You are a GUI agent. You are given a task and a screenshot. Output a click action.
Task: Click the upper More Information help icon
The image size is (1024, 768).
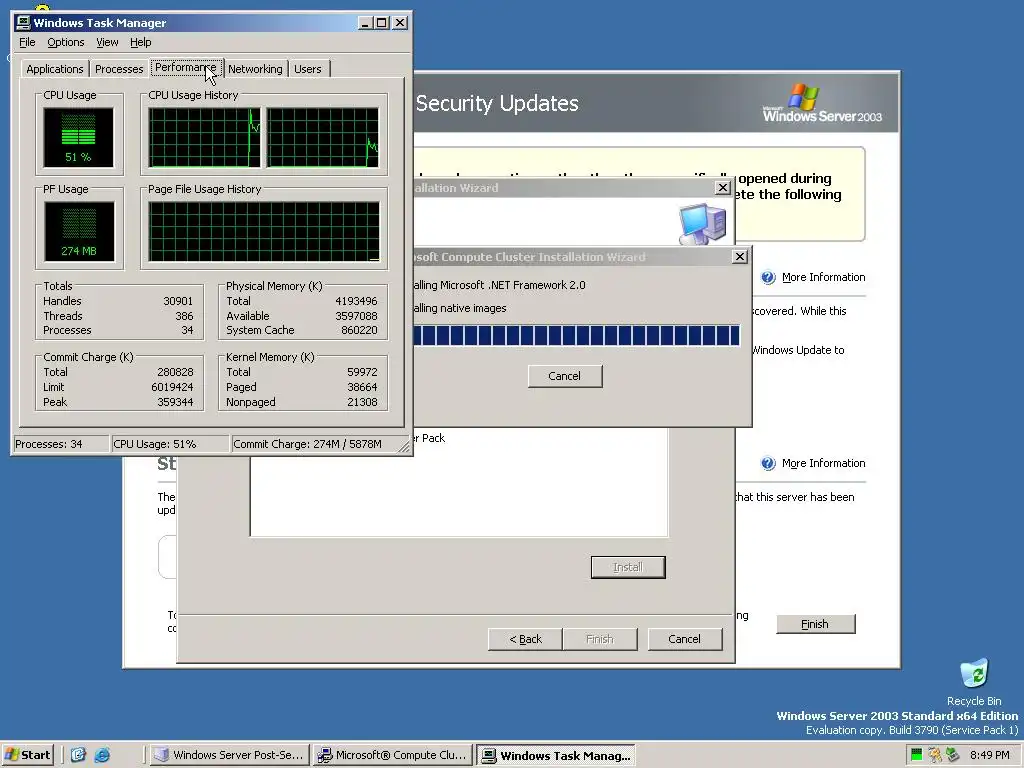[768, 278]
